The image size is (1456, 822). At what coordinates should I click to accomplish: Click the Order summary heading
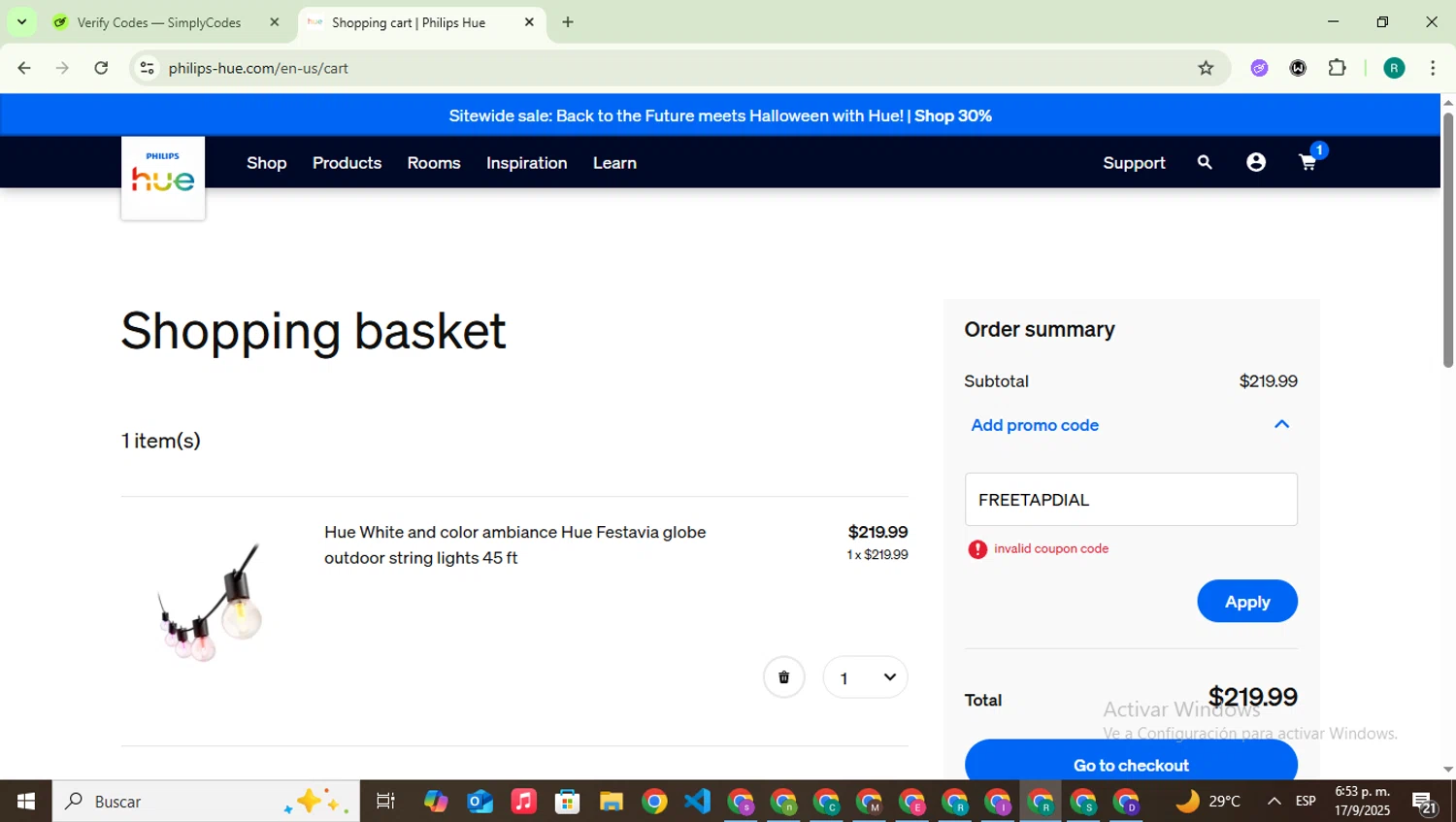pyautogui.click(x=1040, y=330)
